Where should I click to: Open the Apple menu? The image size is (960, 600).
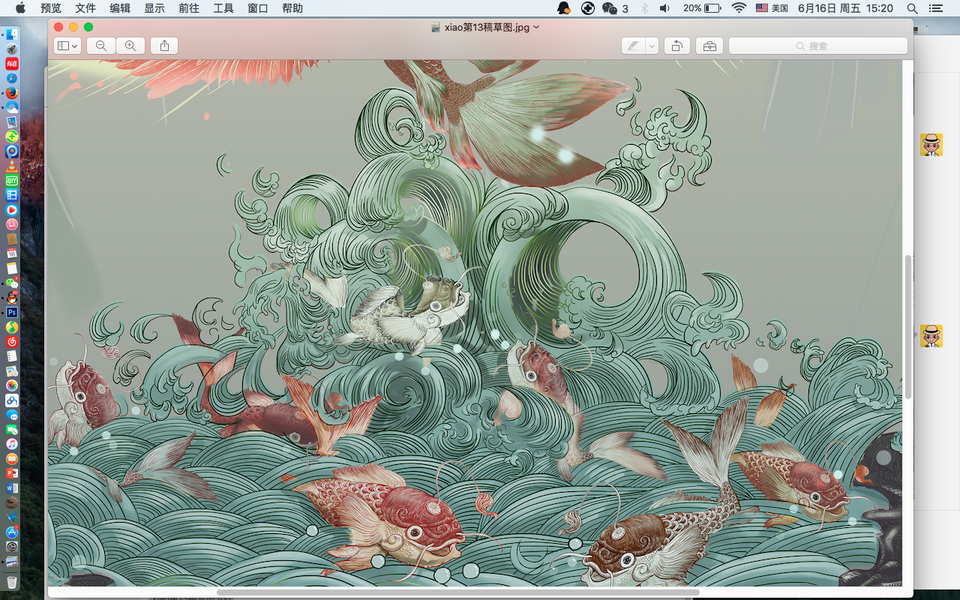[x=20, y=8]
